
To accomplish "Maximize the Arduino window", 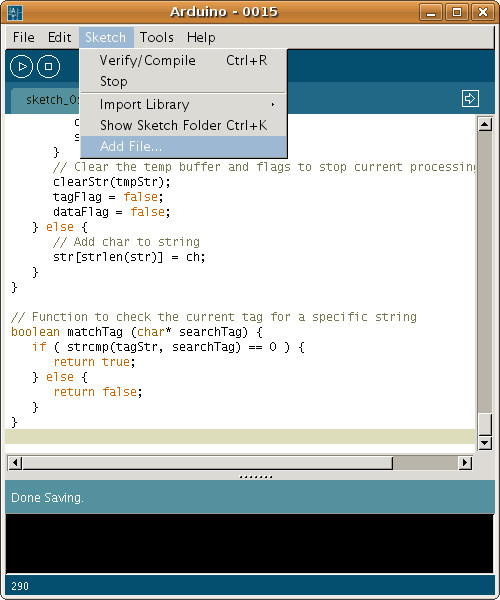I will point(457,13).
